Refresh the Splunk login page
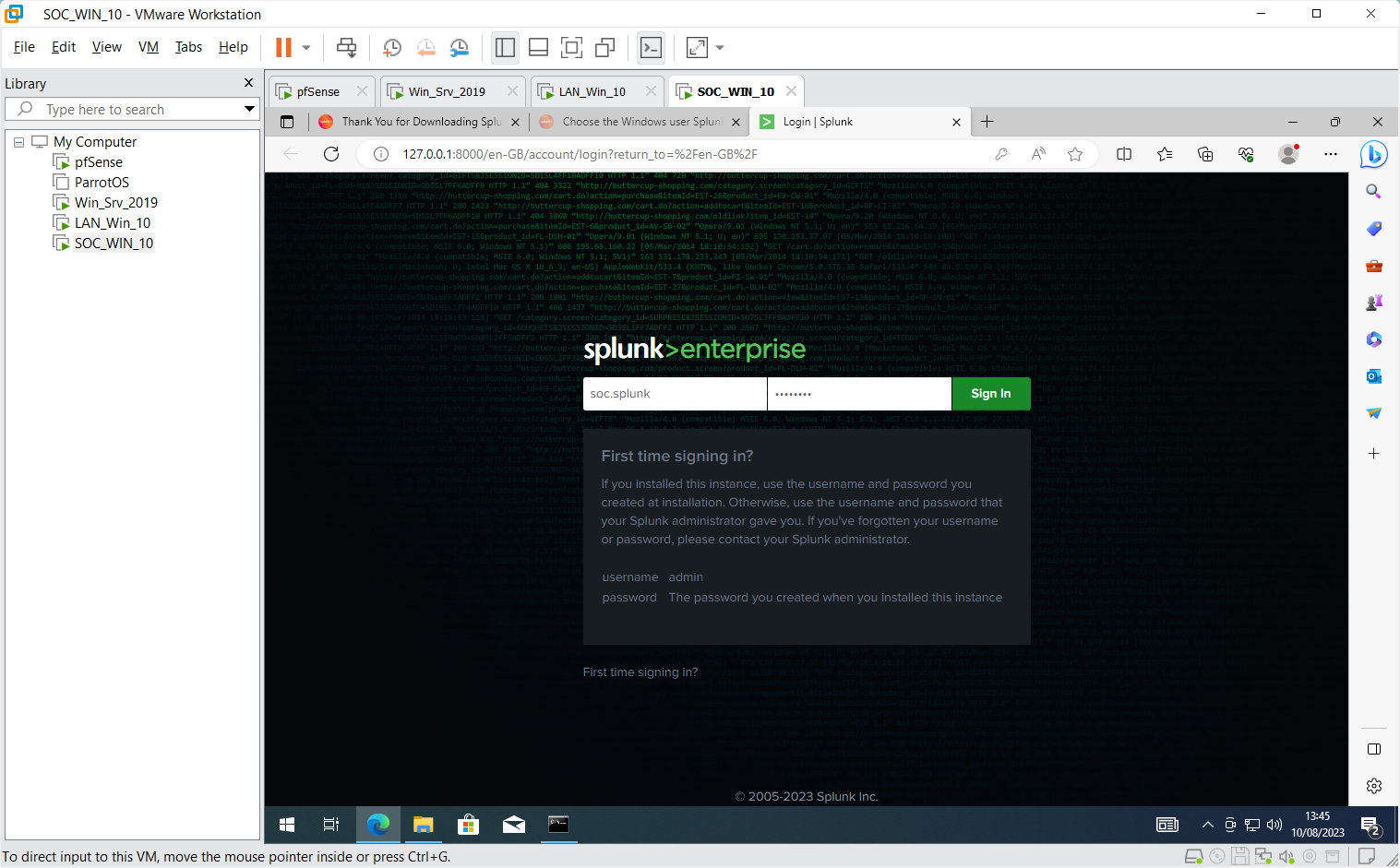The width and height of the screenshot is (1400, 868). click(331, 154)
